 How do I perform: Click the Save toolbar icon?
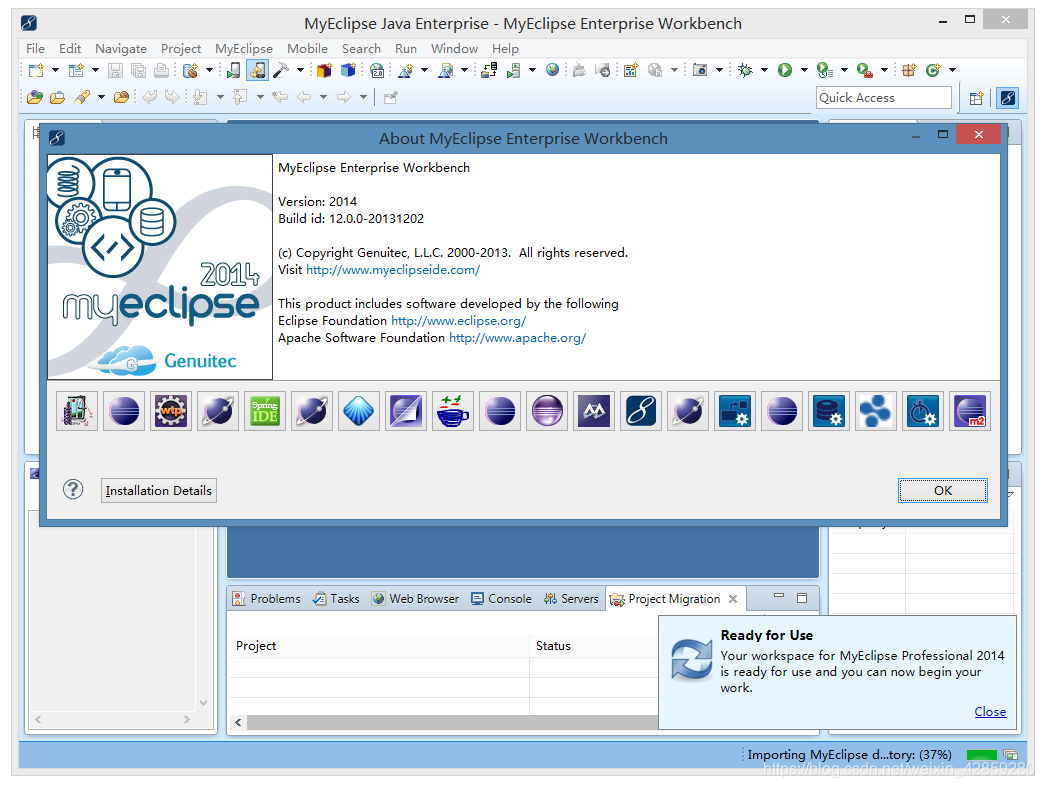click(x=113, y=70)
